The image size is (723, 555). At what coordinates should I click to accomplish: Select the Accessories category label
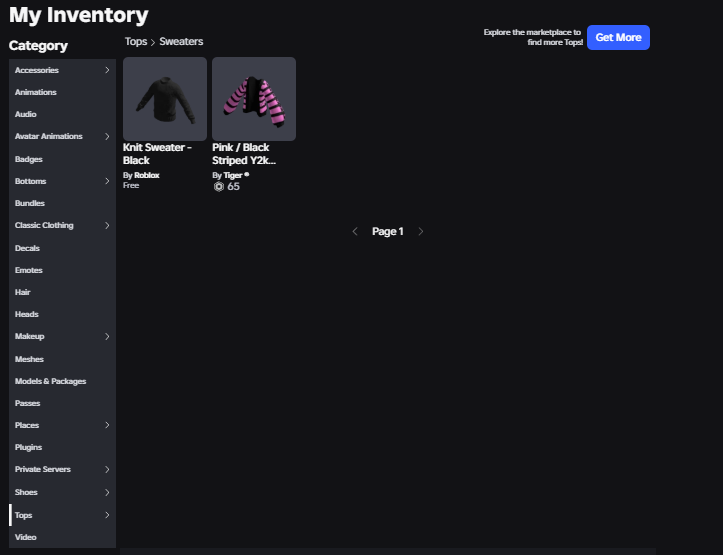tap(36, 70)
